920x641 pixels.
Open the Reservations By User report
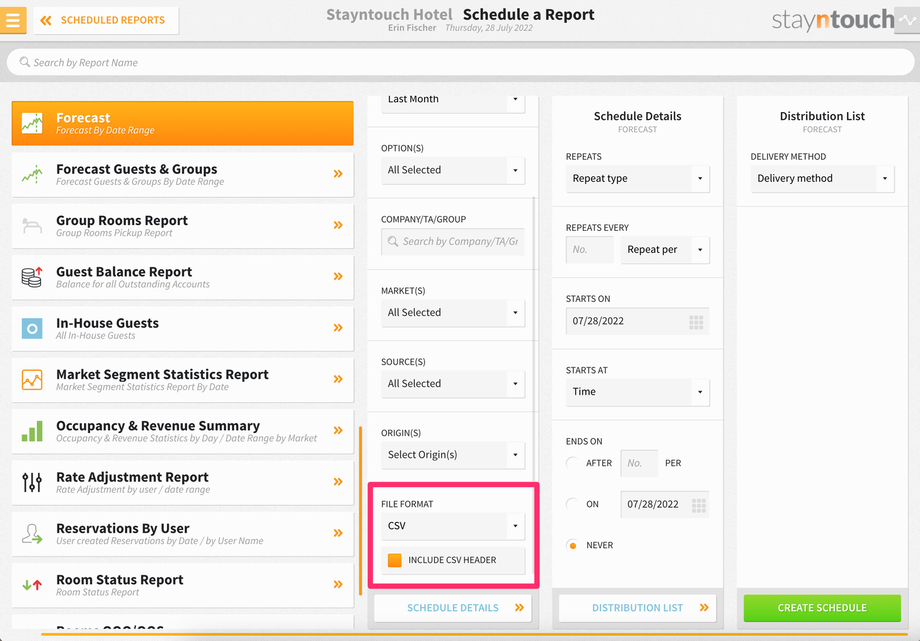[x=182, y=534]
